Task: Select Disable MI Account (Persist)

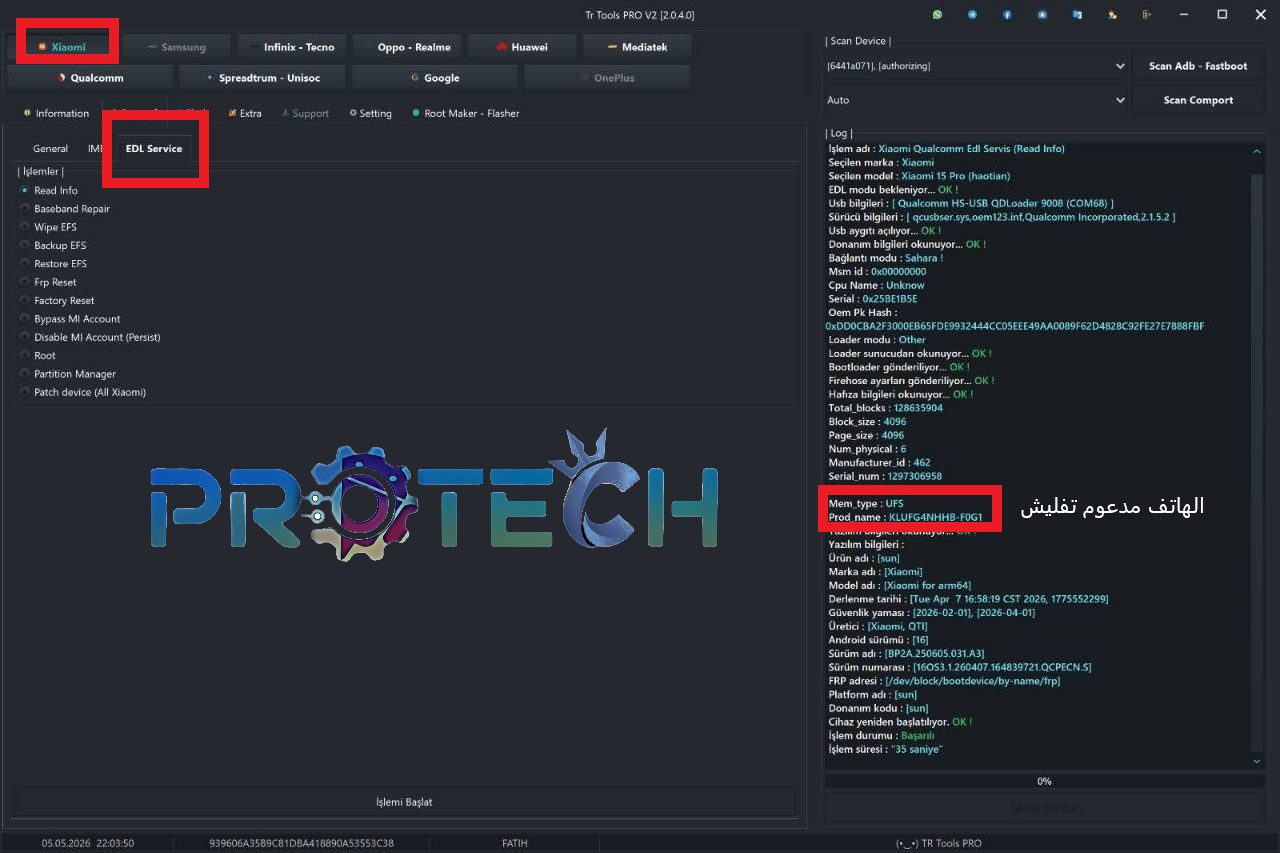Action: [x=90, y=337]
